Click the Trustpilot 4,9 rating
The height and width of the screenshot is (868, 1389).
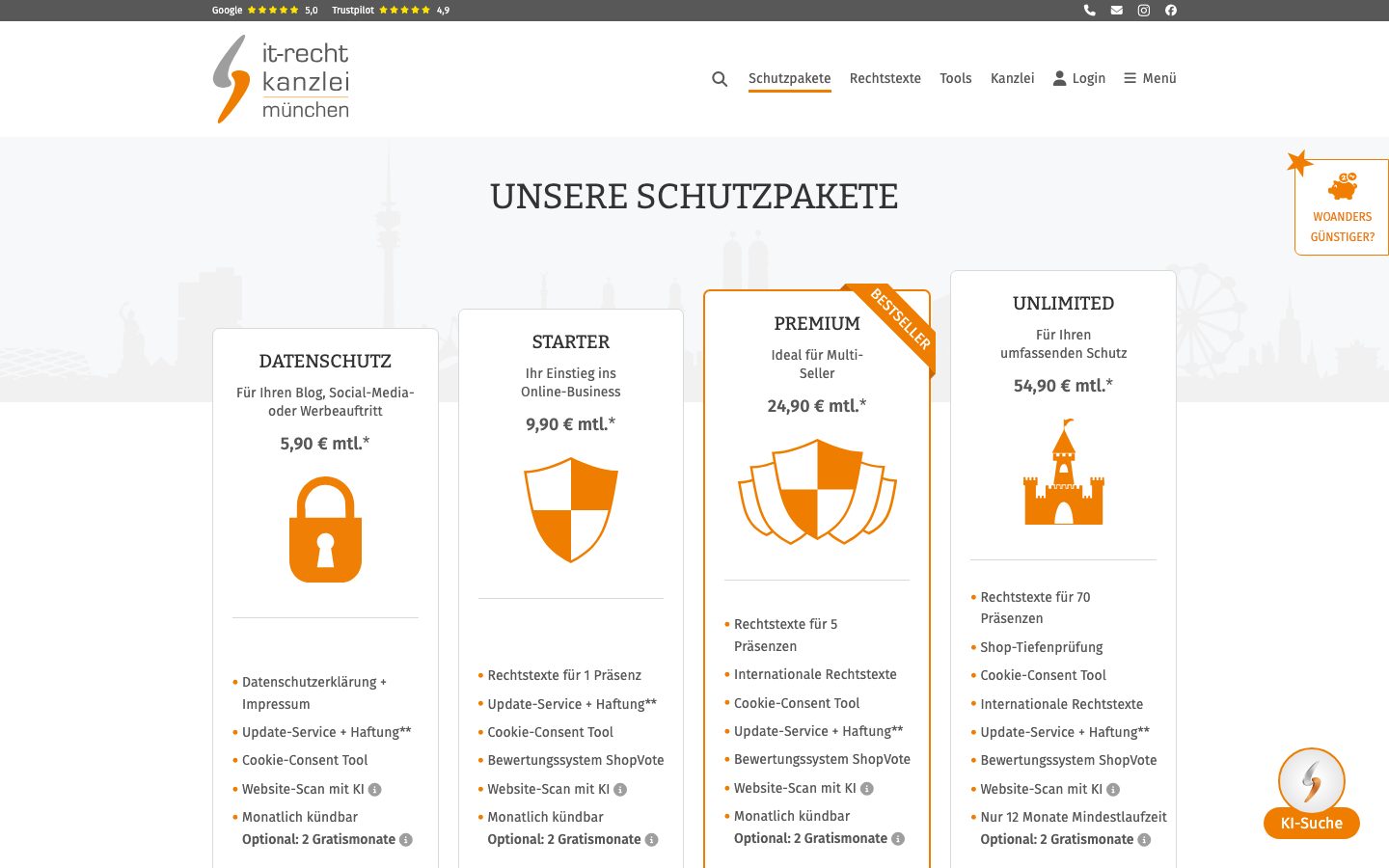(x=391, y=11)
